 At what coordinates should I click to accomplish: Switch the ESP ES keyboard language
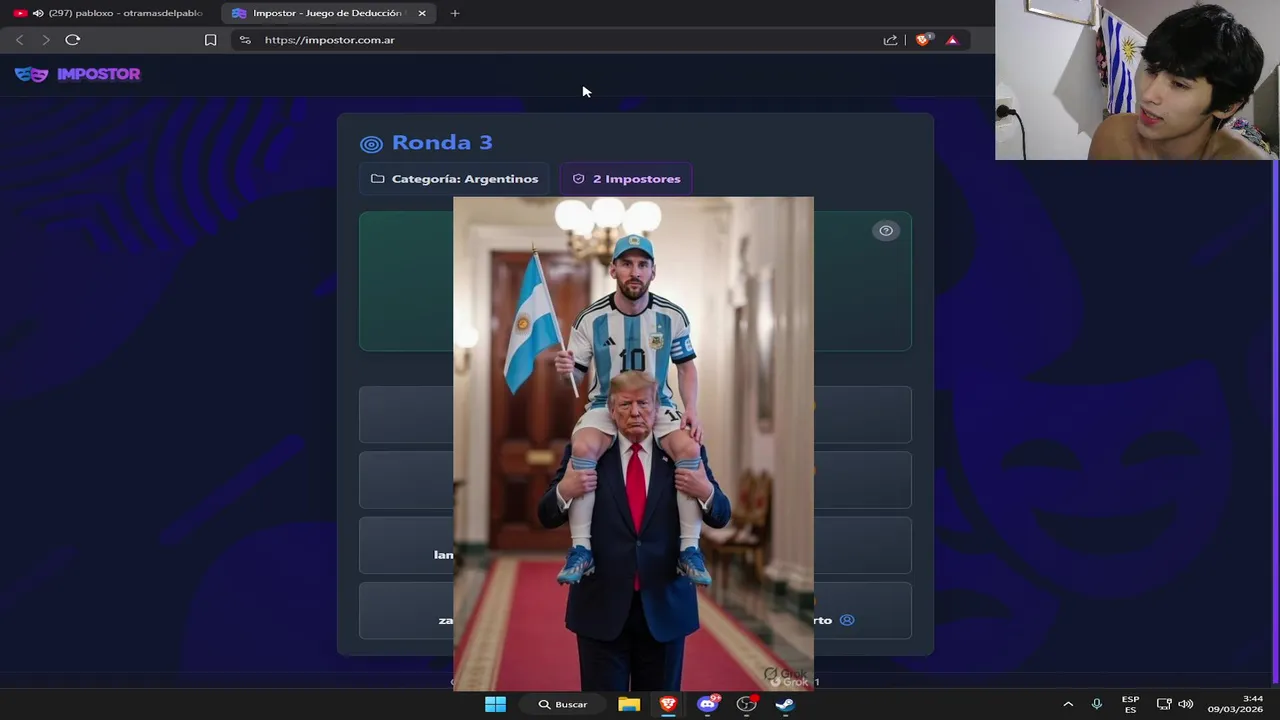pyautogui.click(x=1130, y=704)
